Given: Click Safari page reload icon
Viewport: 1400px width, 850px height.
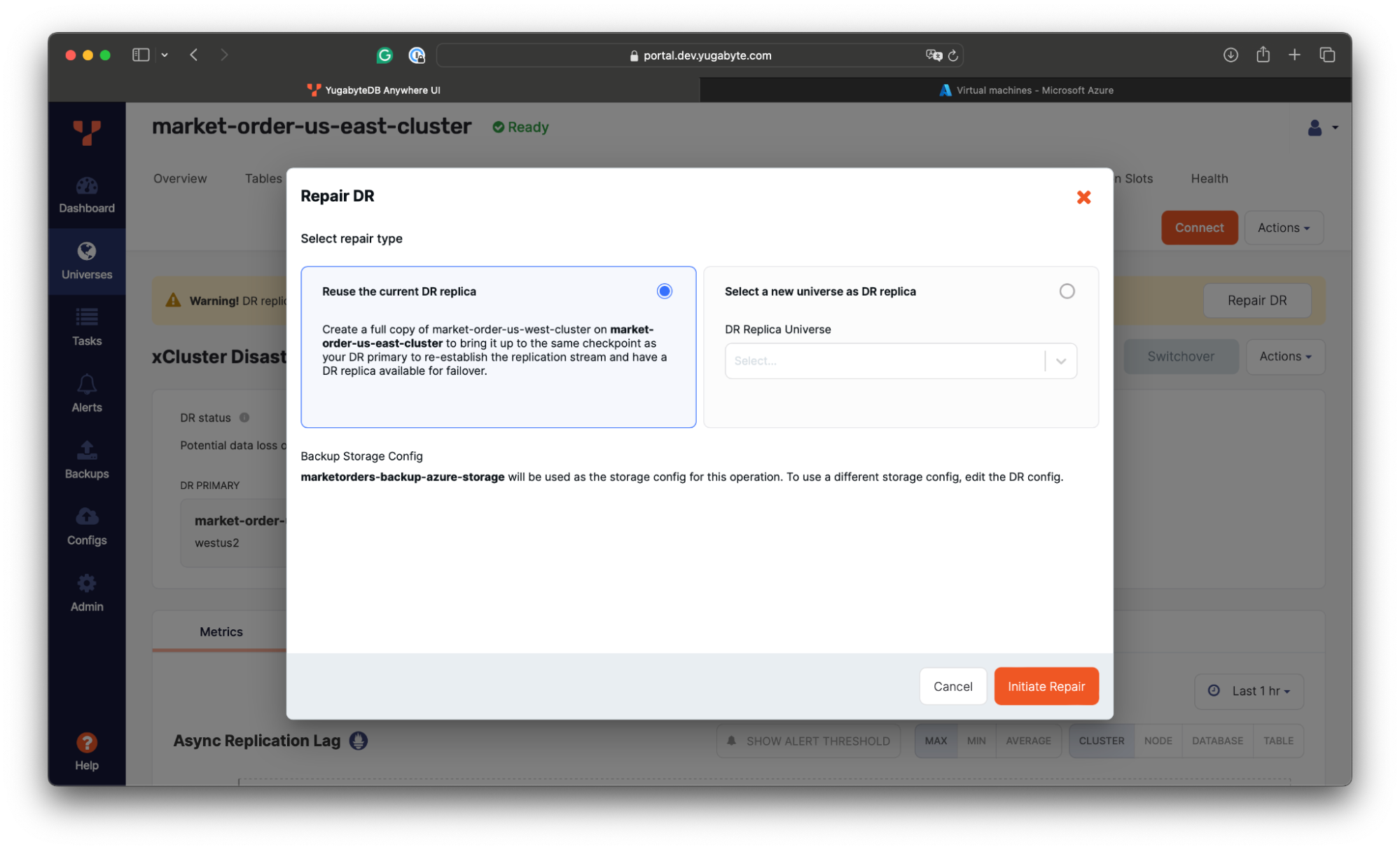Looking at the screenshot, I should [953, 55].
